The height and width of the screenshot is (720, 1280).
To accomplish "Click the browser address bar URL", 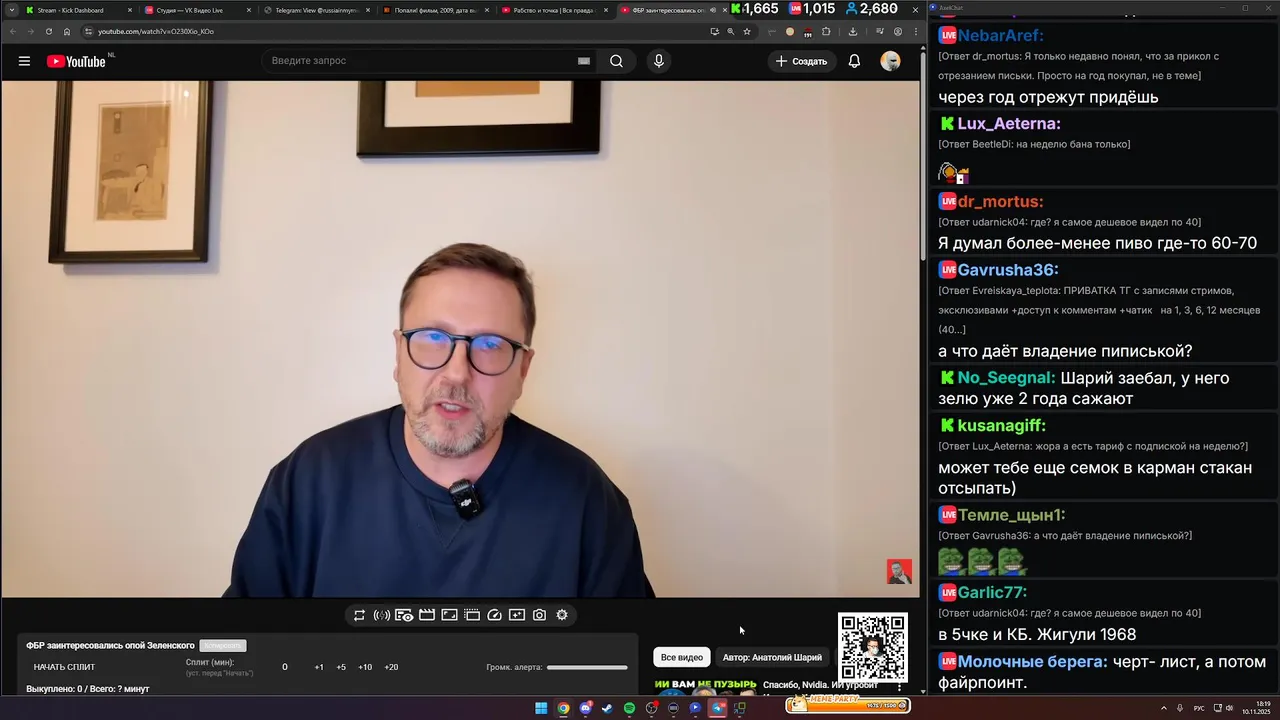I will click(x=156, y=31).
